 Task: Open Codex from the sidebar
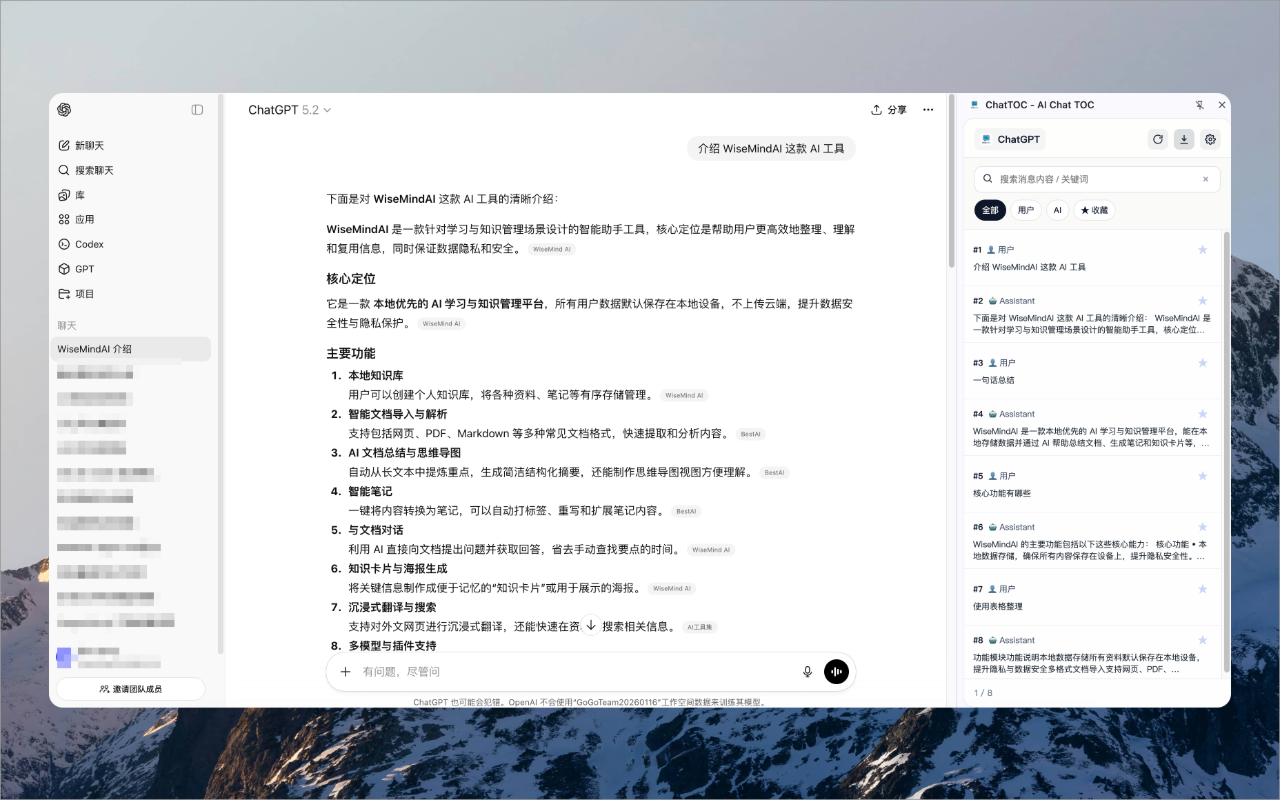pyautogui.click(x=87, y=243)
